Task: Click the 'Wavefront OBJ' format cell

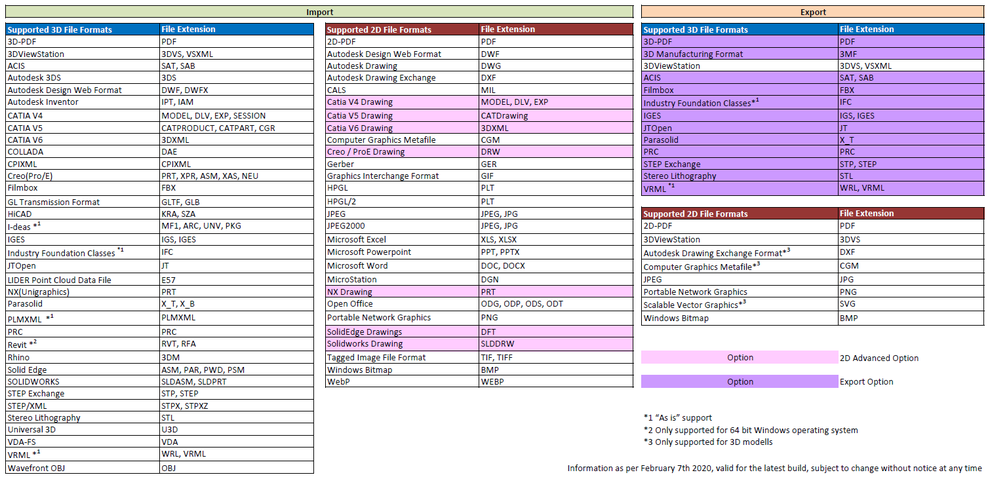Action: pos(82,468)
